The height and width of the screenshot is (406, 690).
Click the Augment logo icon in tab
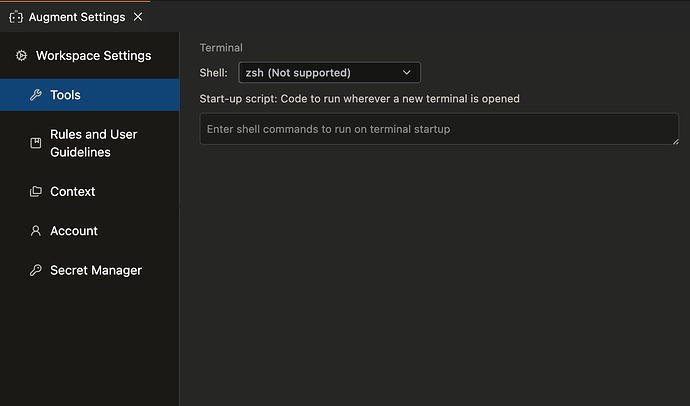pyautogui.click(x=16, y=17)
